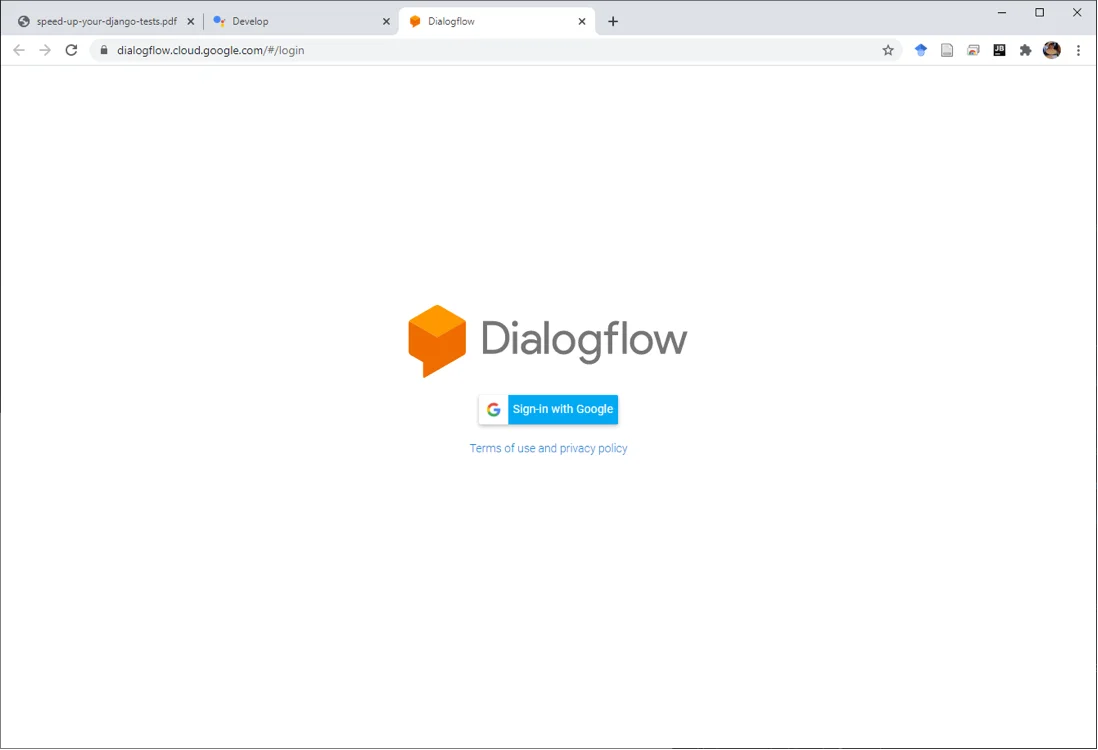Close the Develop tab

(x=386, y=22)
